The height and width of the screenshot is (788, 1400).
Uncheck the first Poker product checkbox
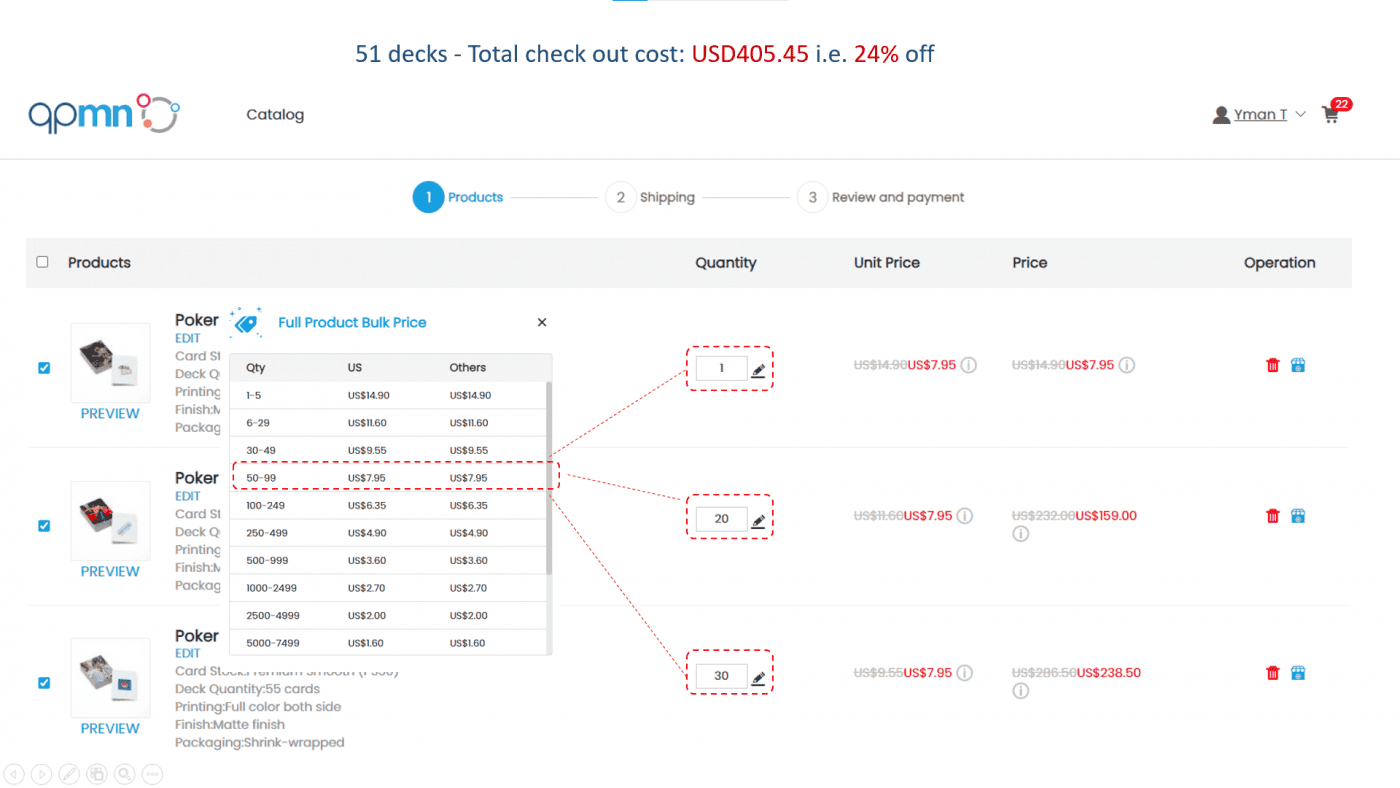(x=44, y=368)
